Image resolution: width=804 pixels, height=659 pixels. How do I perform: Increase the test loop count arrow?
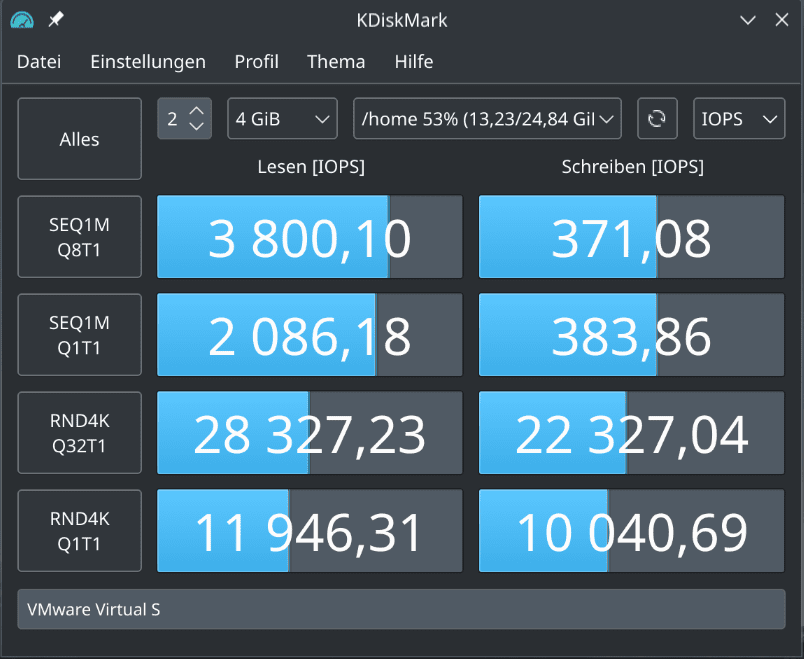click(x=197, y=110)
